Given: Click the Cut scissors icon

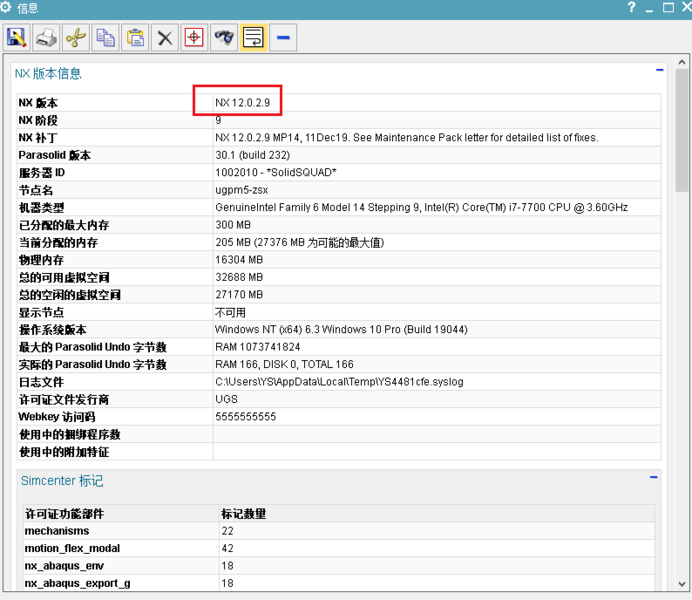Looking at the screenshot, I should [x=76, y=38].
